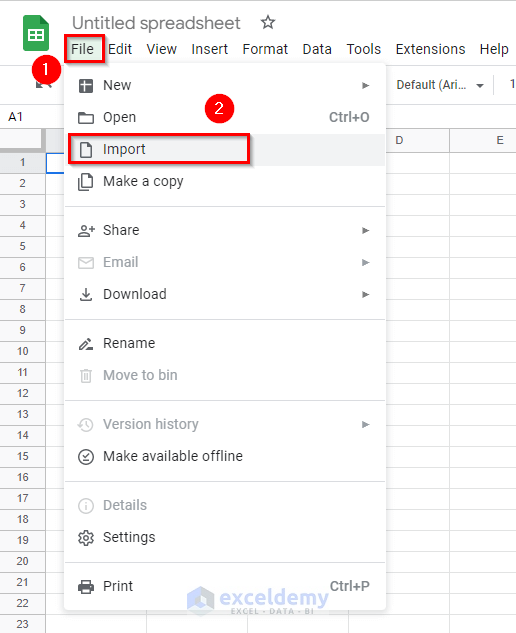
Task: Select row 10 header
Action: [x=23, y=351]
